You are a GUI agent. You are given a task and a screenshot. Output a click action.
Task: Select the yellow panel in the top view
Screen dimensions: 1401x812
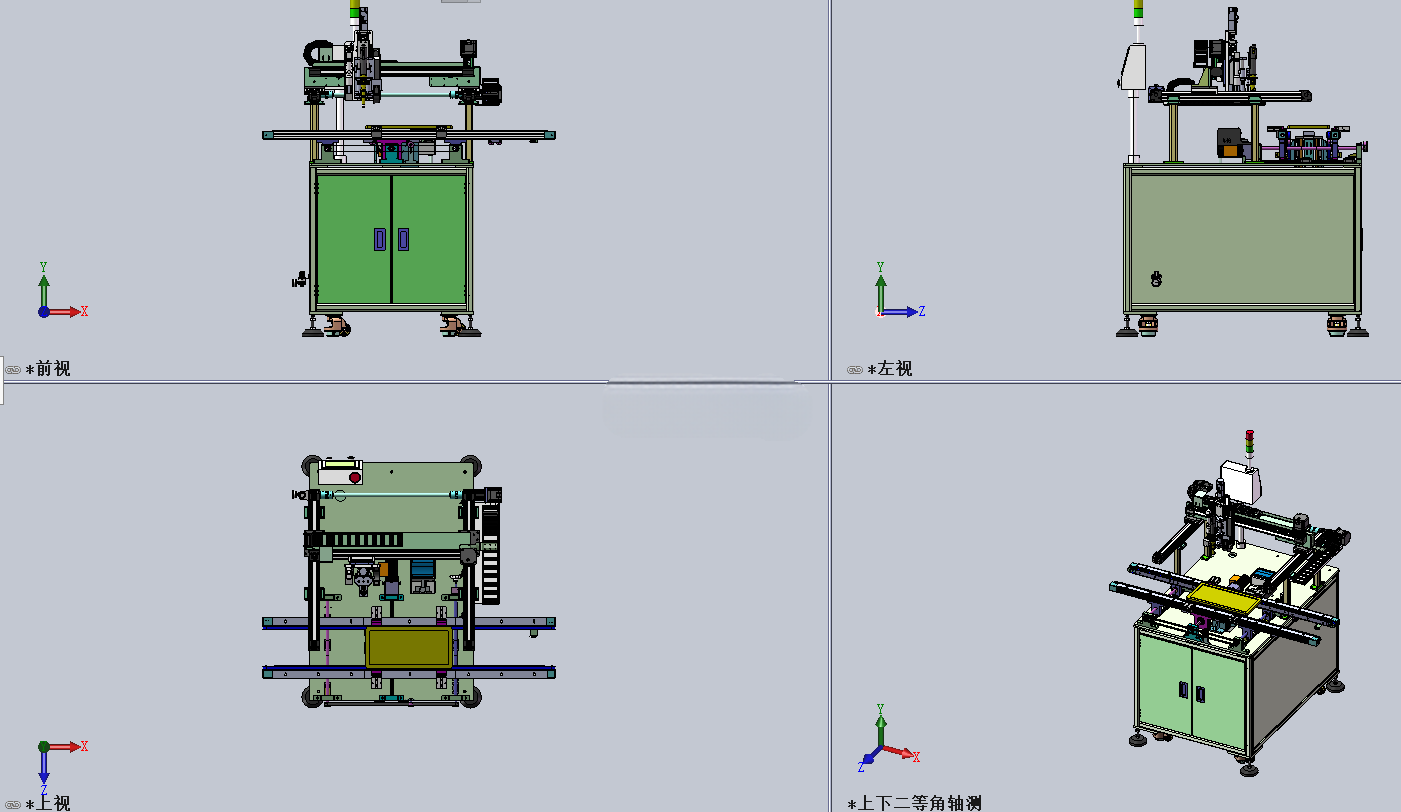408,647
